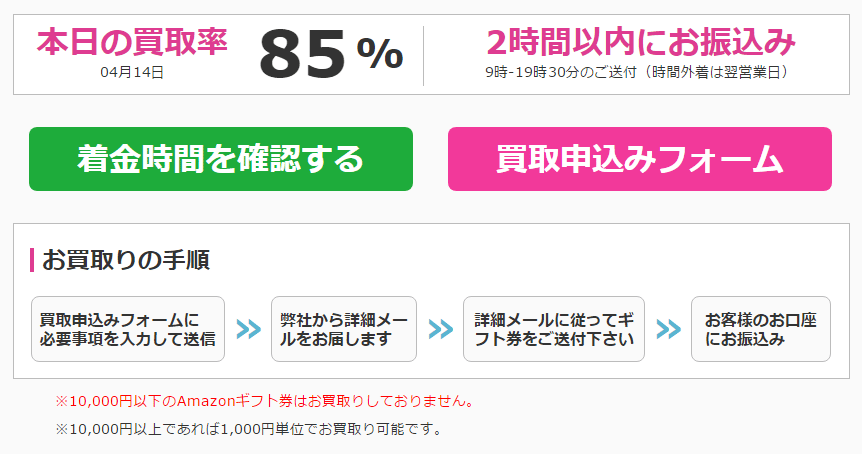Select step box 買取申込みフォームに必要事項を入力して送信

click(x=128, y=329)
